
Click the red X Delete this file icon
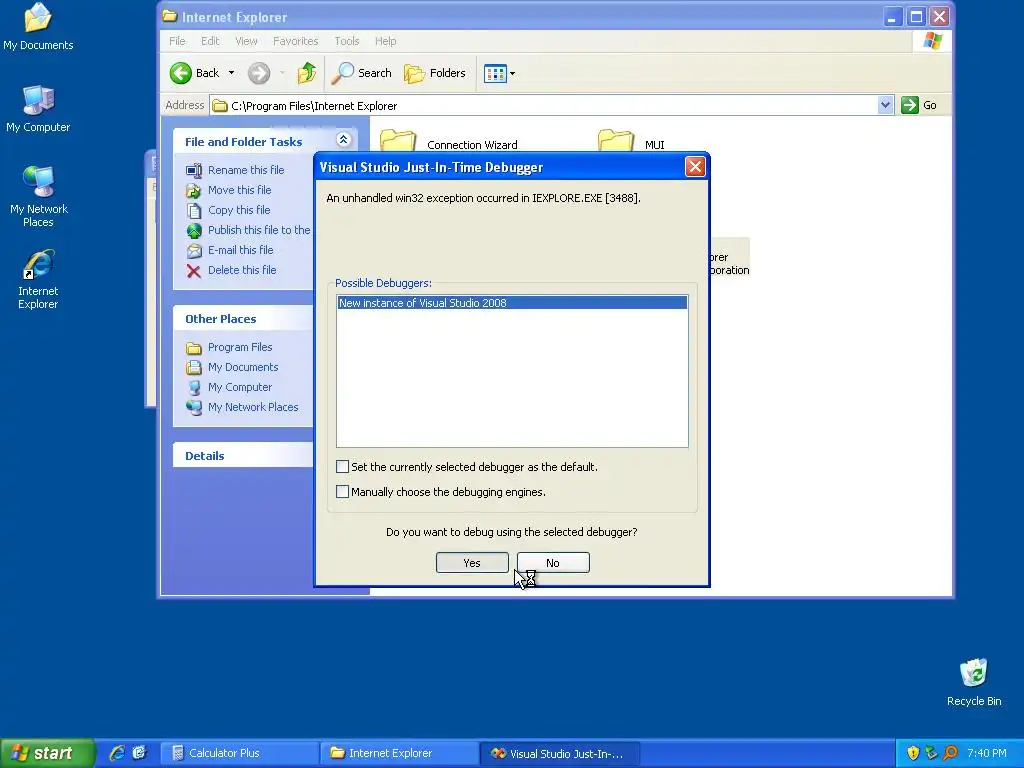point(194,271)
